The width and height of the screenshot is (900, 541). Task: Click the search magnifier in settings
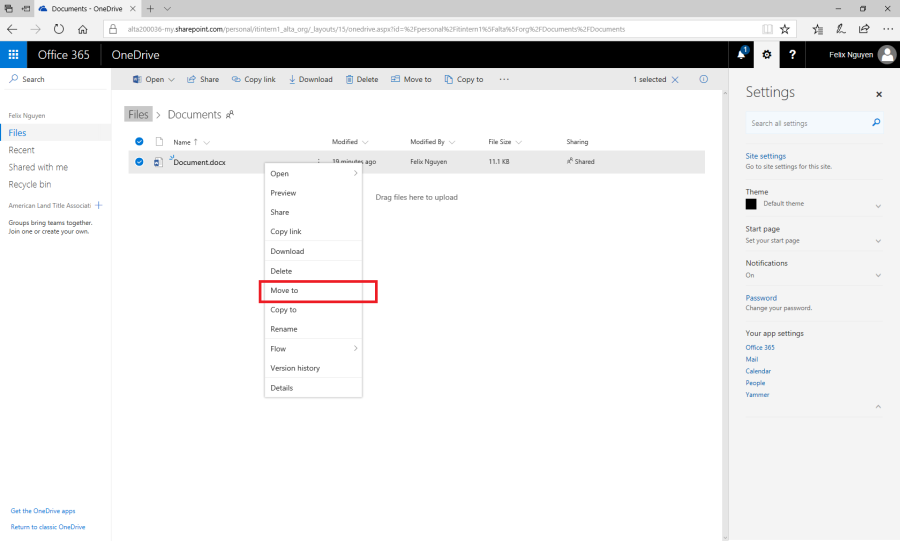(876, 122)
